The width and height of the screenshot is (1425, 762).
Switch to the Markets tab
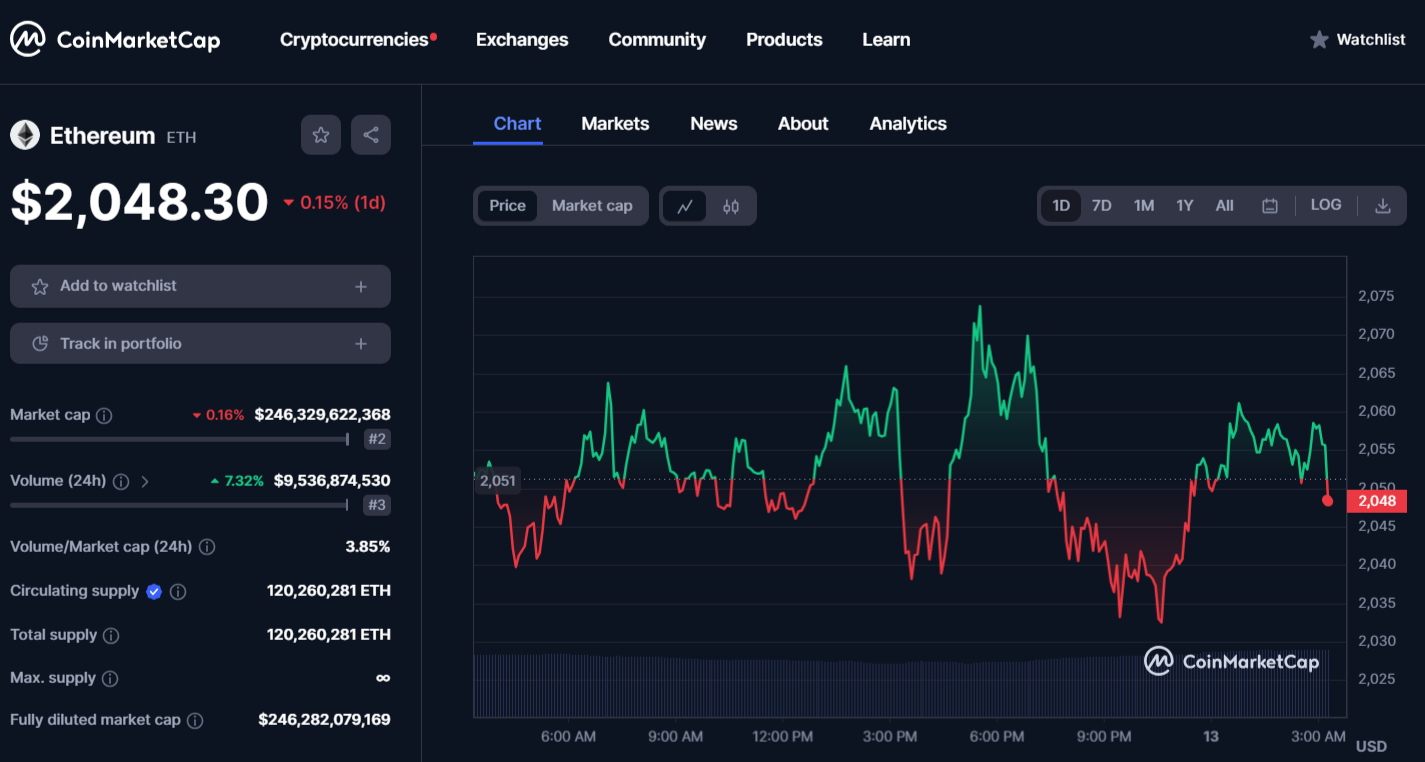615,124
